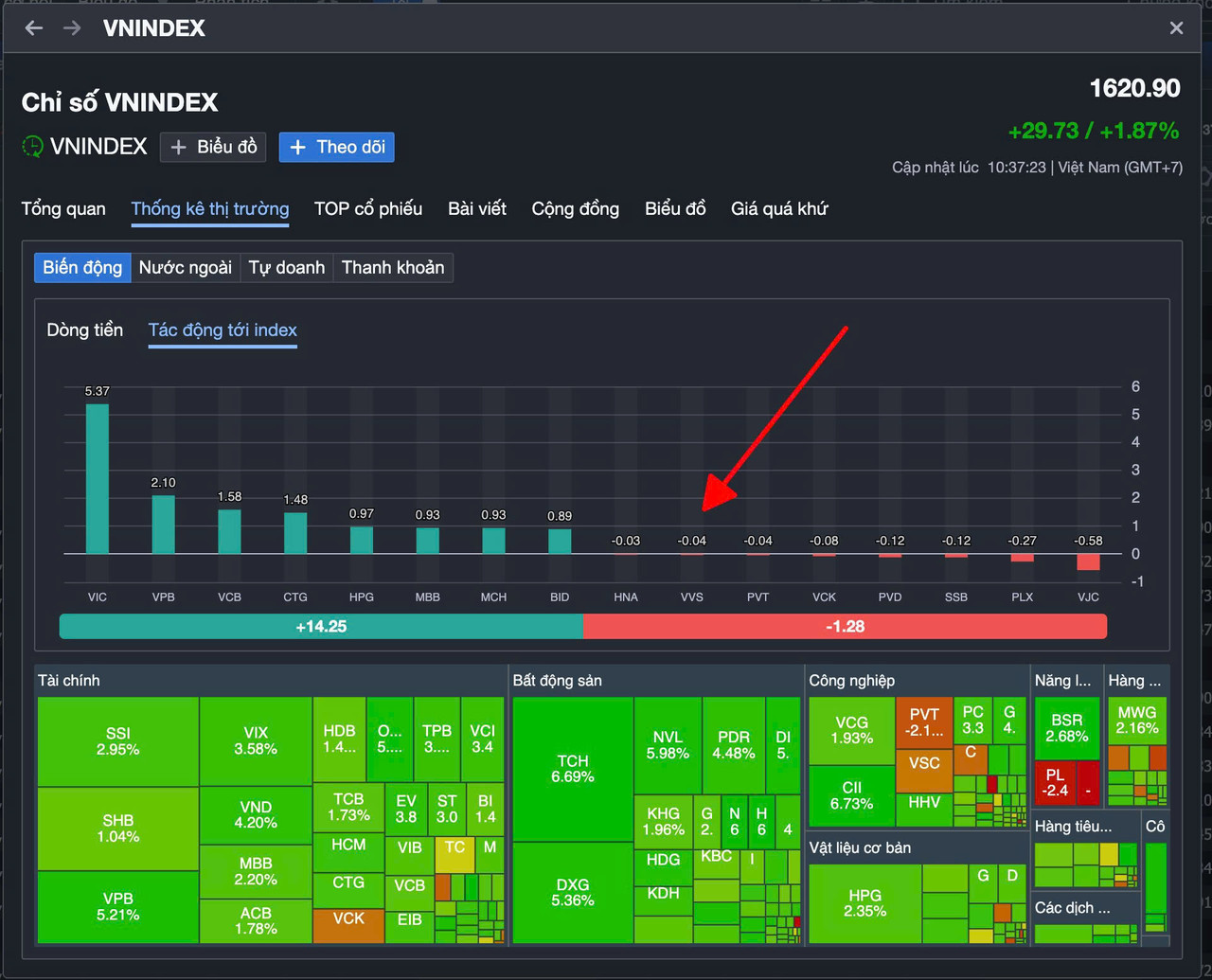Select the HPG 2.35% heatmap tile
Image resolution: width=1212 pixels, height=980 pixels.
point(865,903)
